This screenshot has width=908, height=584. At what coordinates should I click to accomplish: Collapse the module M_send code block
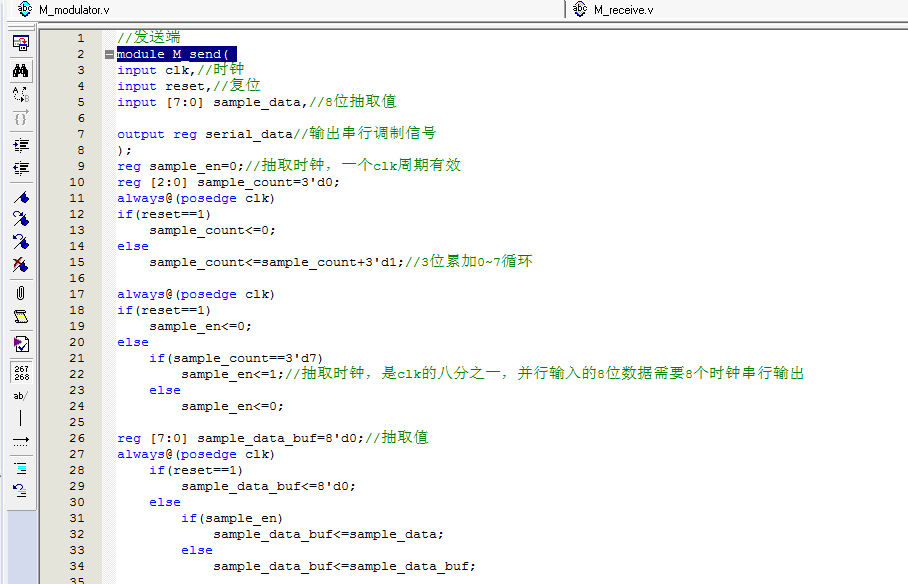click(109, 54)
